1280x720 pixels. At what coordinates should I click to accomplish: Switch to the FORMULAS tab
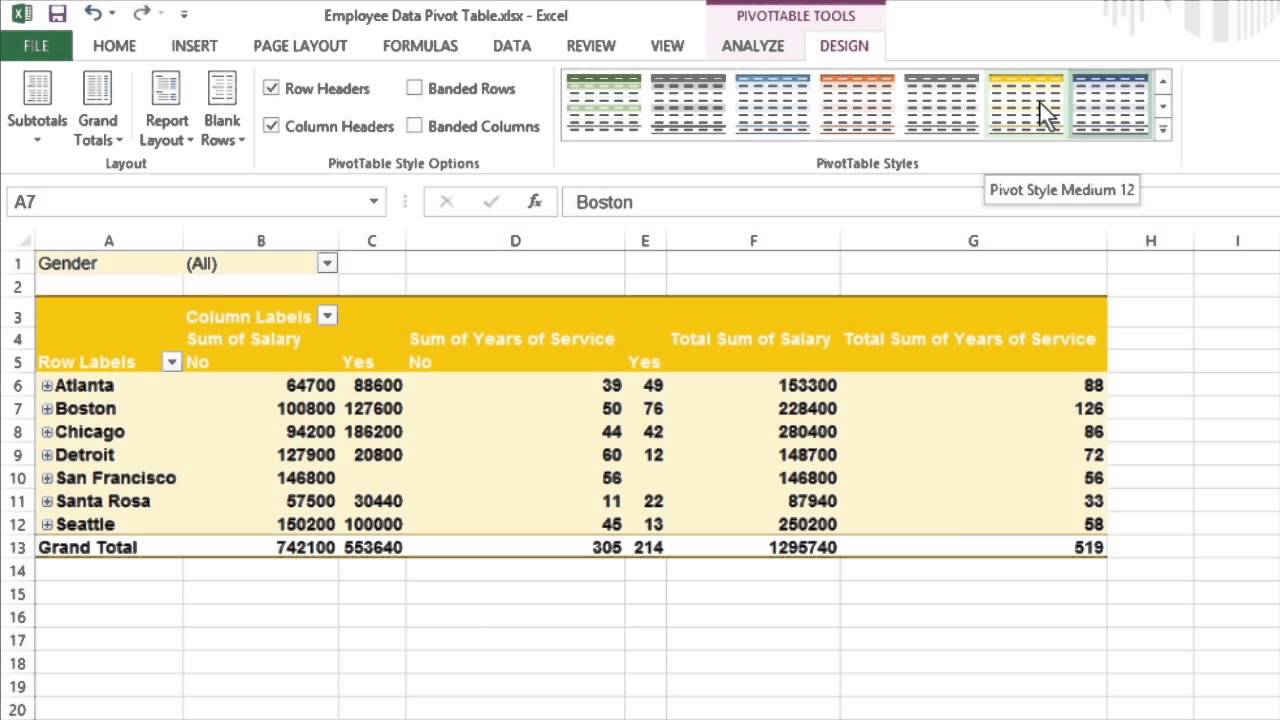pos(420,46)
